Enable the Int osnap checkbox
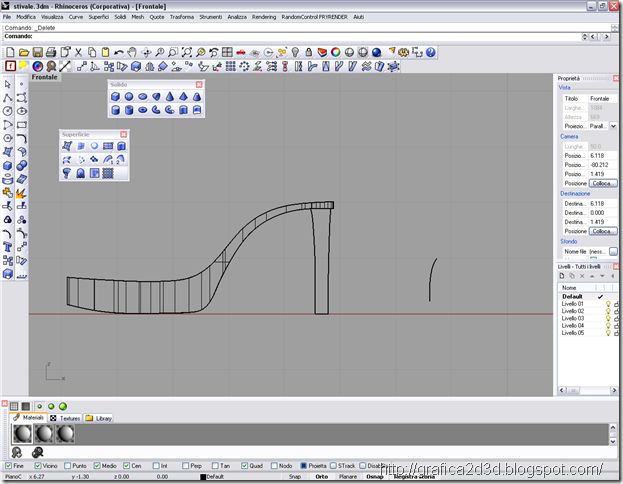The height and width of the screenshot is (484, 623). [156, 465]
